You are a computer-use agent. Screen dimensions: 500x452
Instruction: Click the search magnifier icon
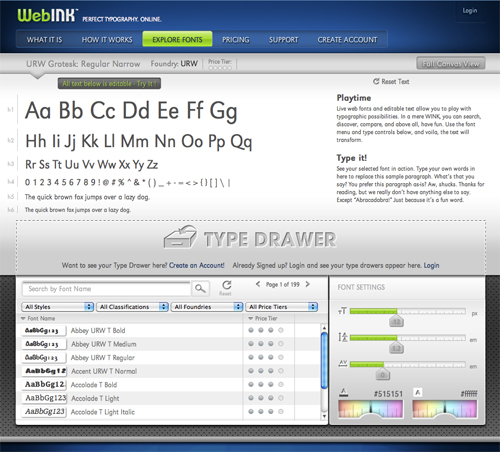200,289
